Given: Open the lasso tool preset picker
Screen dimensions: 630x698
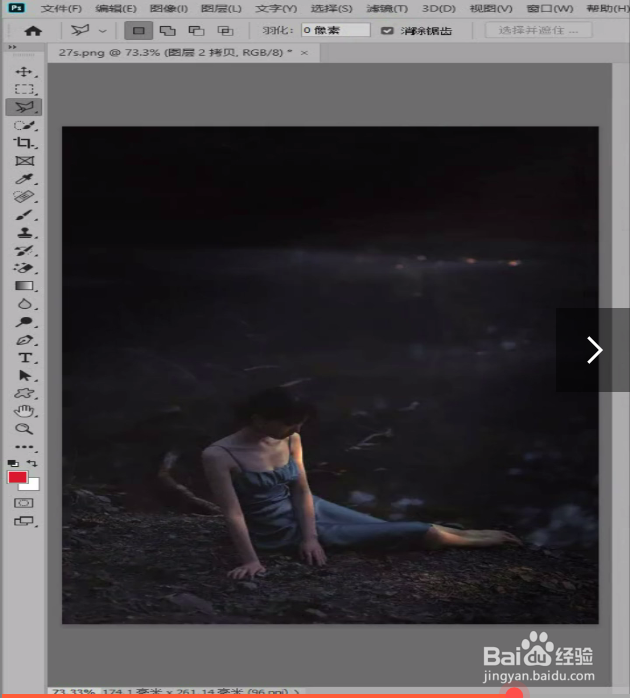Looking at the screenshot, I should 103,31.
